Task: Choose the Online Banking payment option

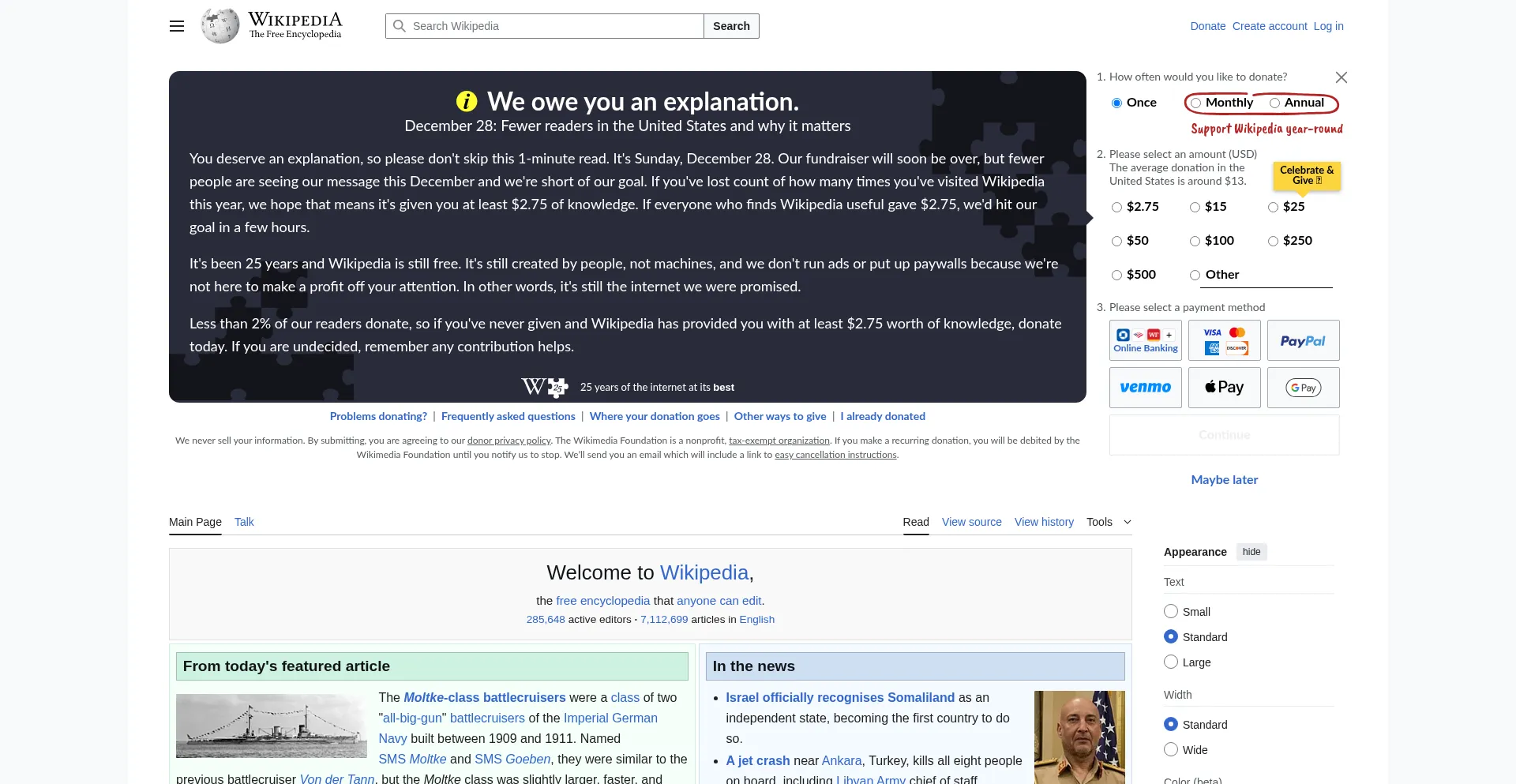Action: 1145,340
